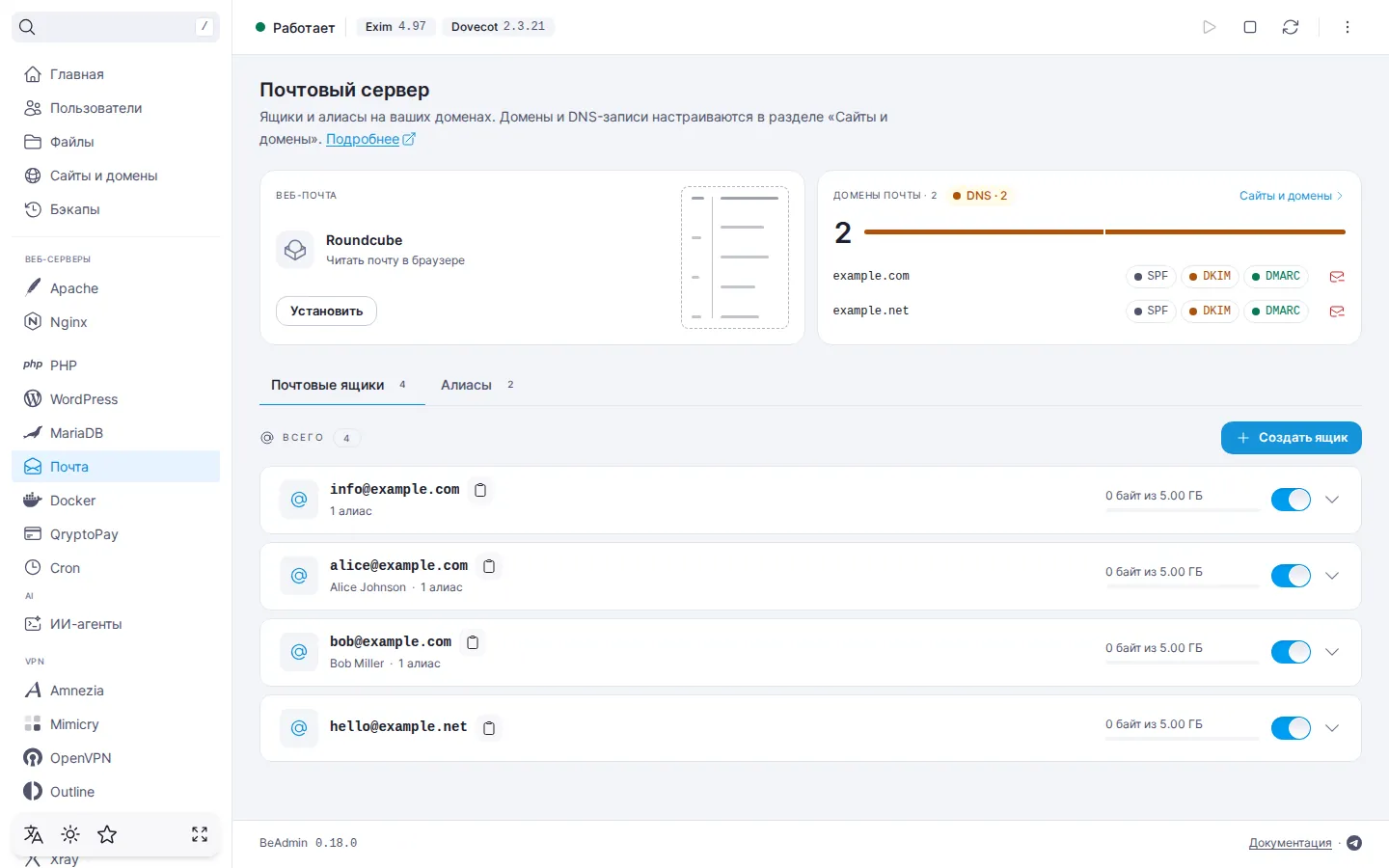Copy the alice@example.com address
The height and width of the screenshot is (868, 1389).
point(489,566)
